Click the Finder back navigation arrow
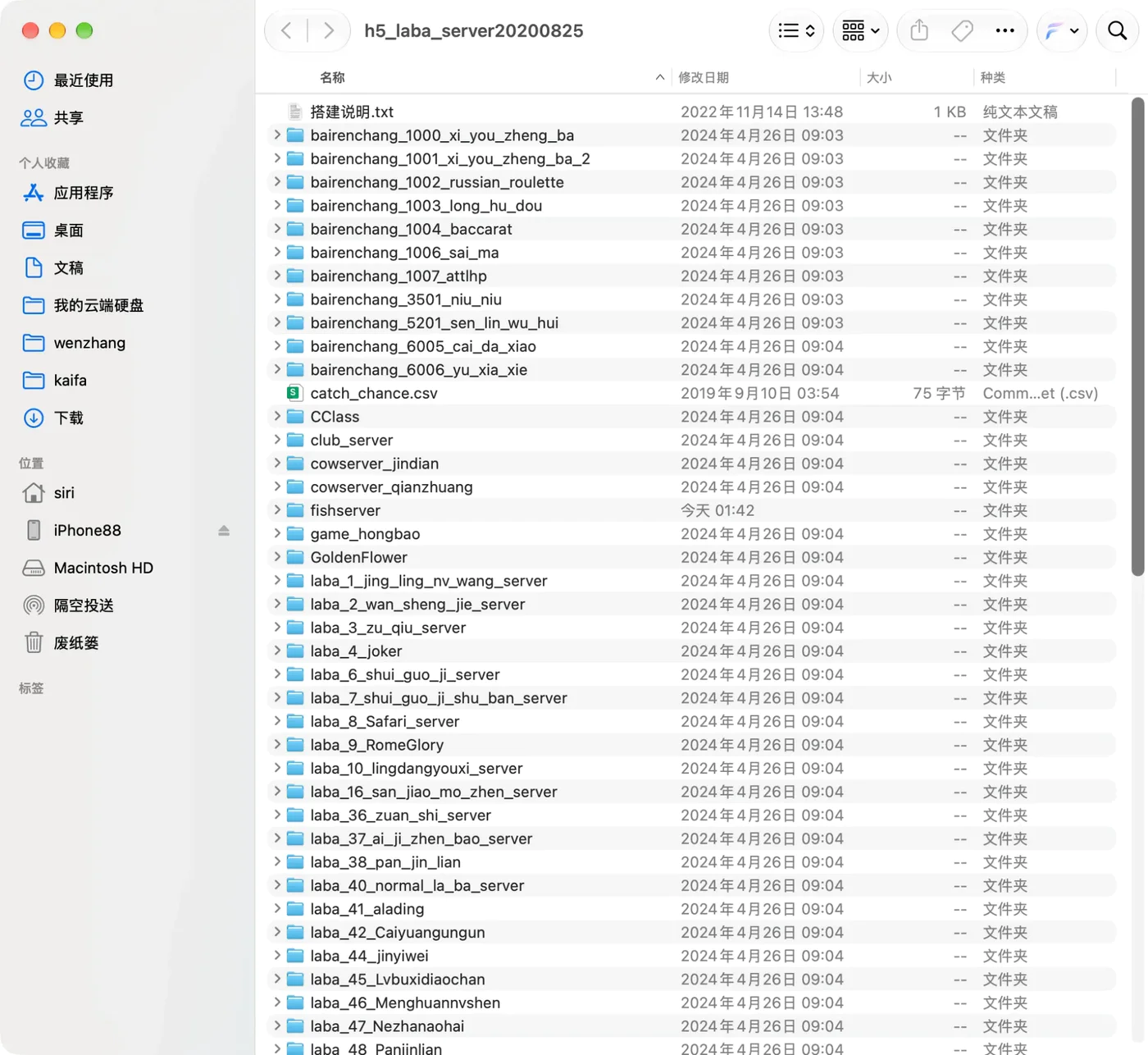This screenshot has height=1055, width=1148. tap(286, 31)
